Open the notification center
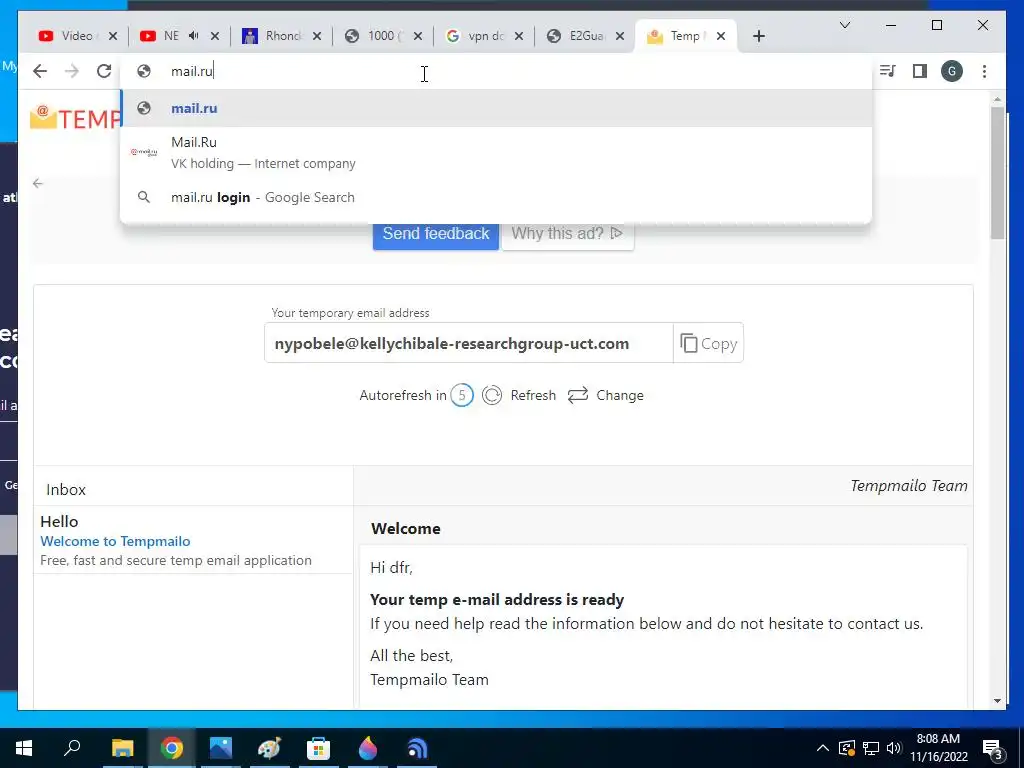The width and height of the screenshot is (1024, 768). click(x=993, y=748)
